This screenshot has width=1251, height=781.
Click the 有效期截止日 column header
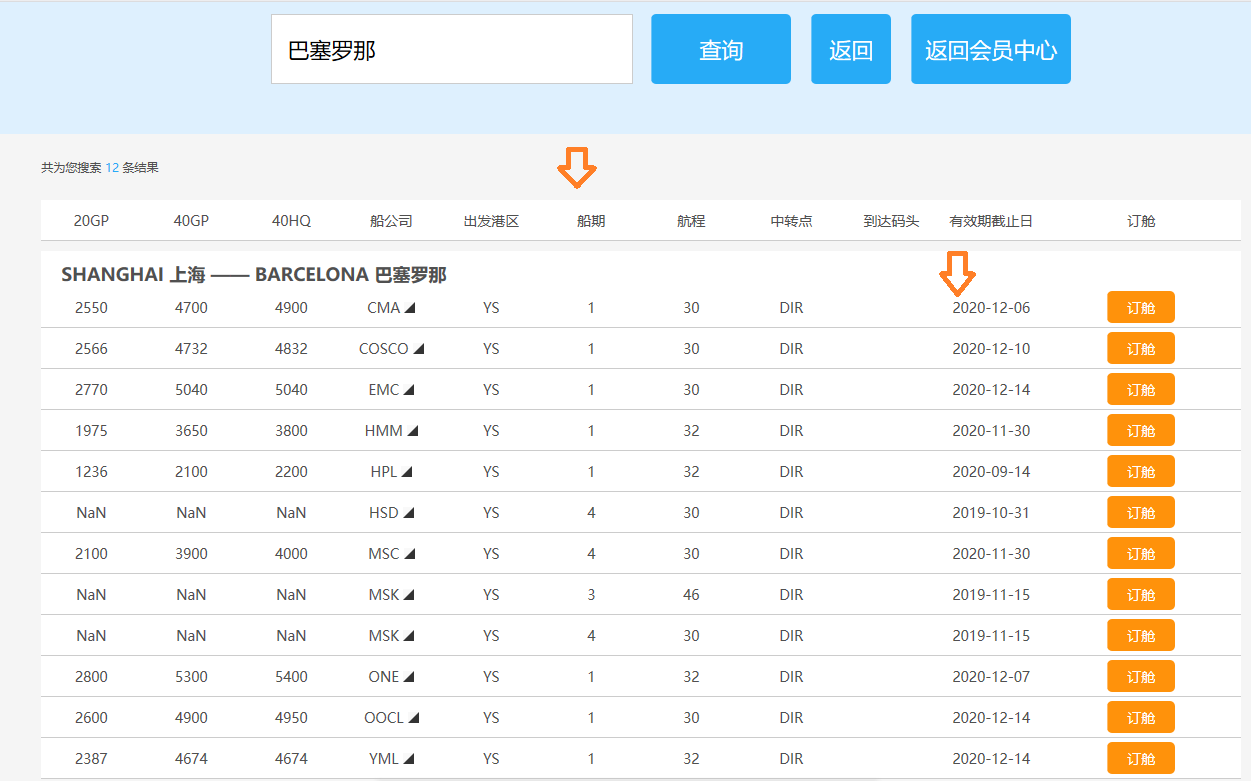[x=991, y=221]
